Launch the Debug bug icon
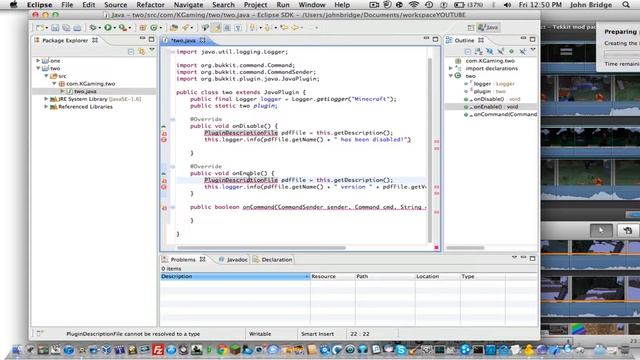The height and width of the screenshot is (360, 640). click(x=93, y=28)
